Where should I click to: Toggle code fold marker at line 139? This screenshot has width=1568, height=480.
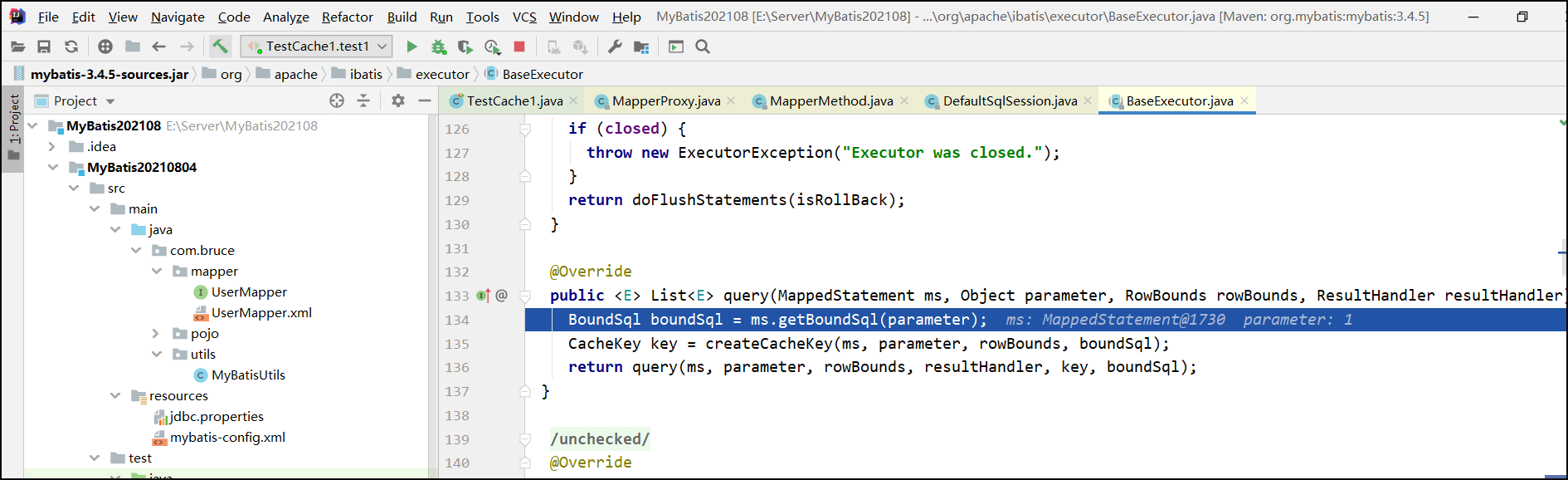click(525, 439)
